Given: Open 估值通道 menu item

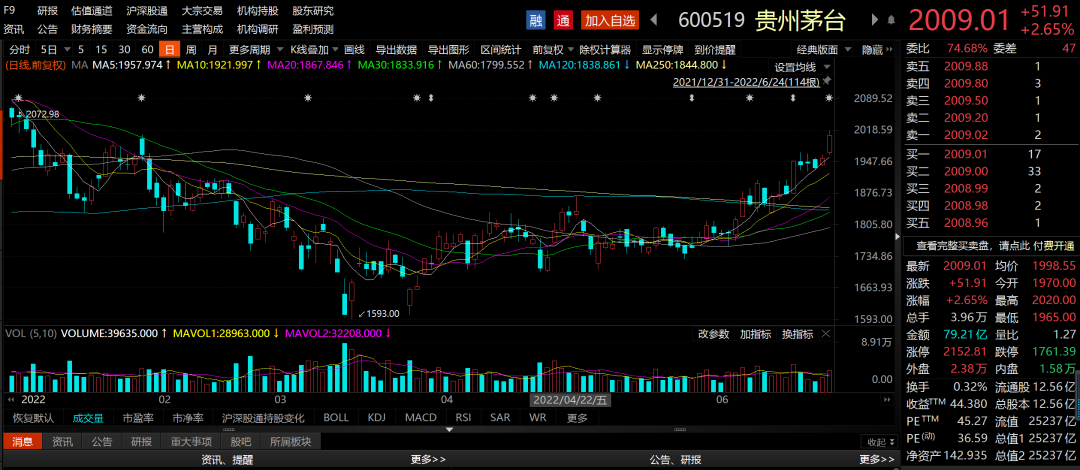Looking at the screenshot, I should click(92, 10).
